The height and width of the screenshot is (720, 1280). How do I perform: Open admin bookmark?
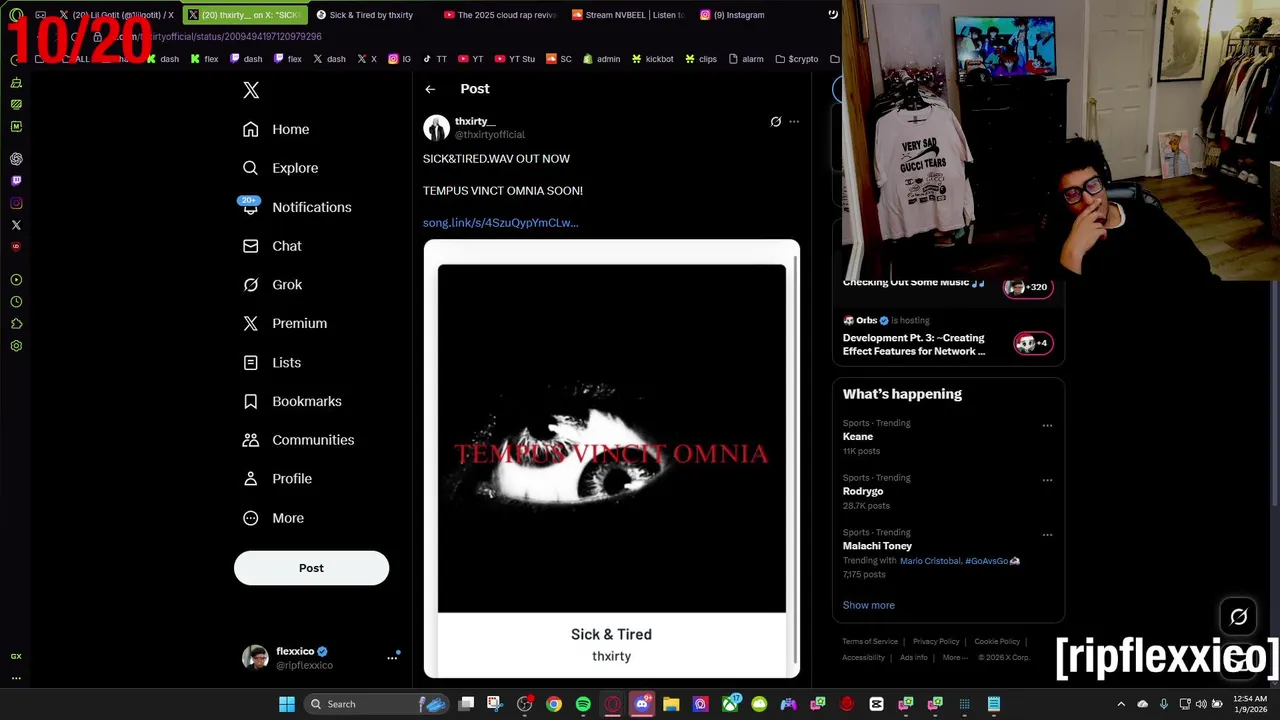point(601,59)
